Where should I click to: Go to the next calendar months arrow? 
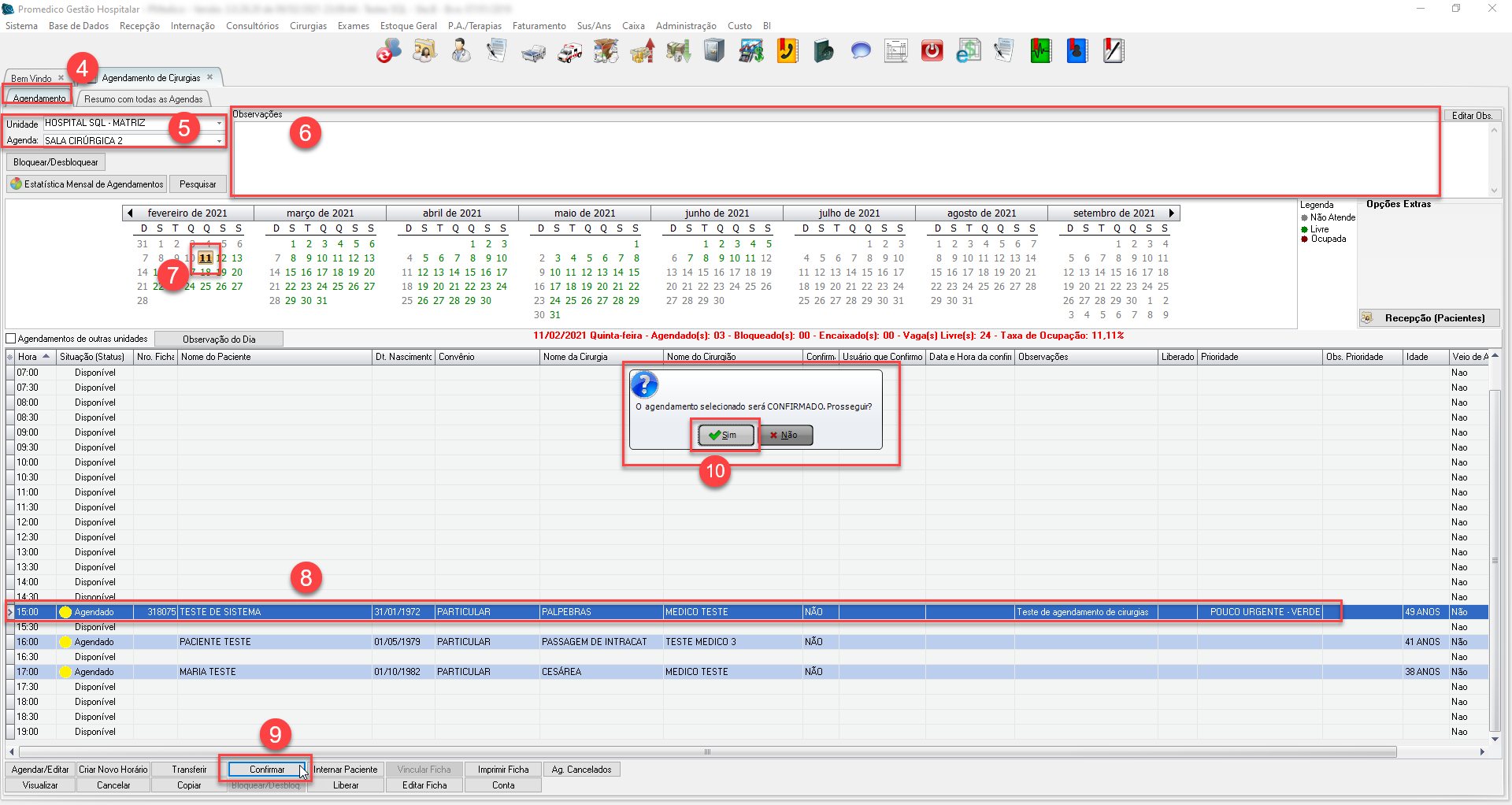[1172, 213]
